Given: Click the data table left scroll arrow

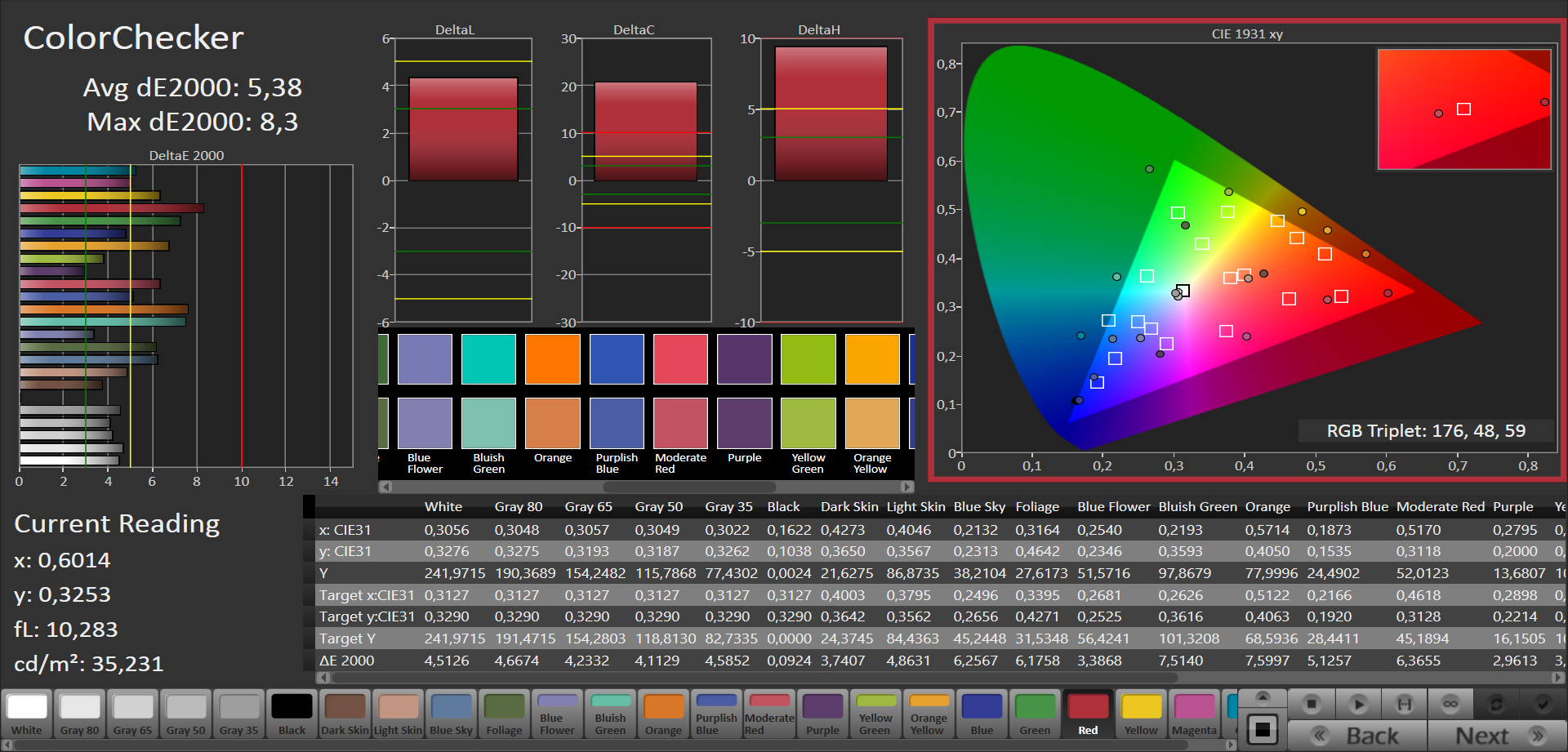Looking at the screenshot, I should (323, 678).
